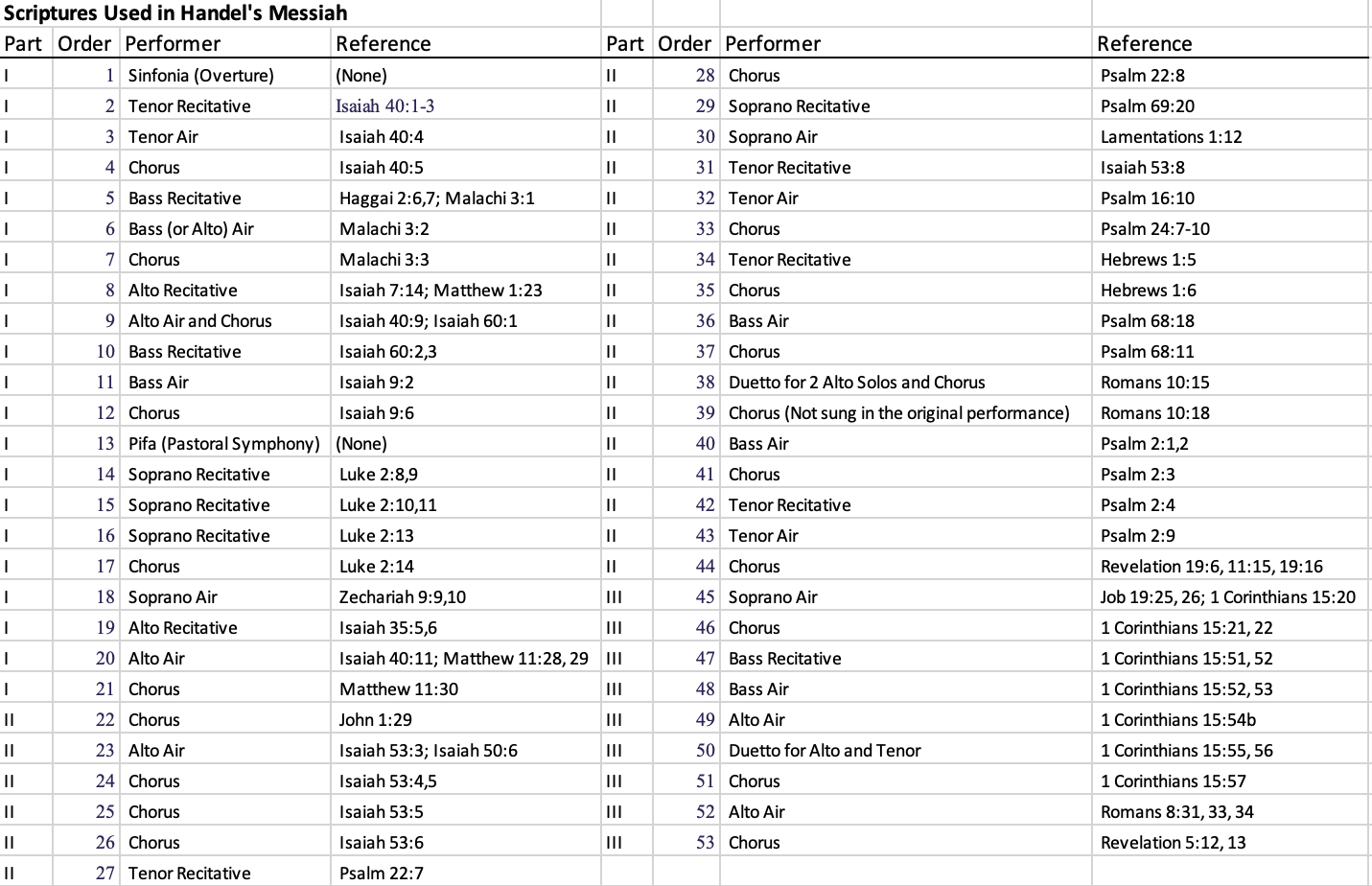Click the 'Bass (or Alto) Air' cell
The width and height of the screenshot is (1372, 886).
click(x=191, y=229)
